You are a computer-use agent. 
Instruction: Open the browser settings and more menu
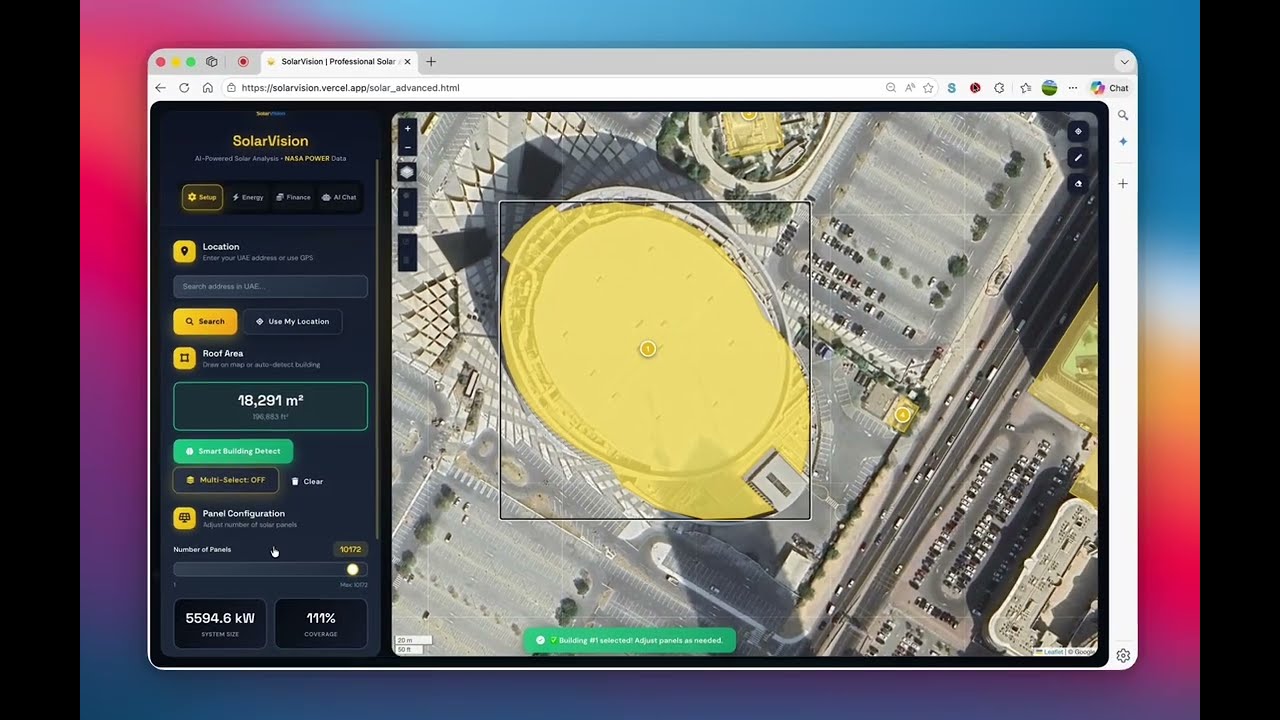pyautogui.click(x=1072, y=88)
